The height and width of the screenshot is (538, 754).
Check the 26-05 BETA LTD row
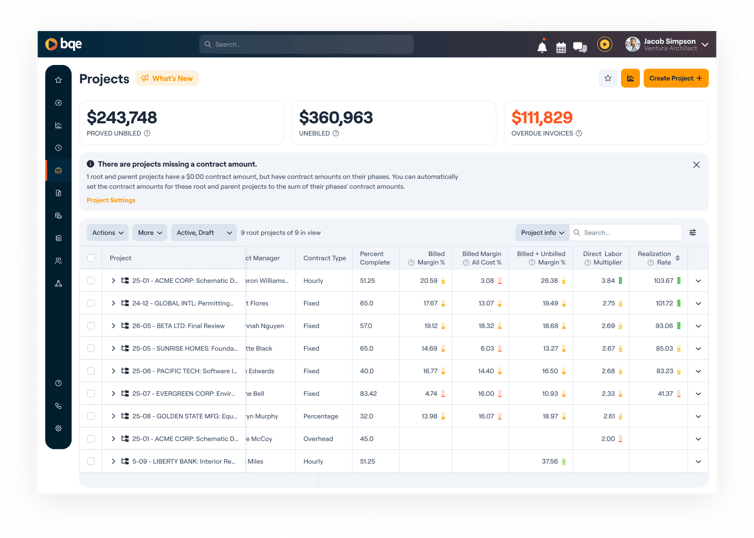[x=91, y=326]
